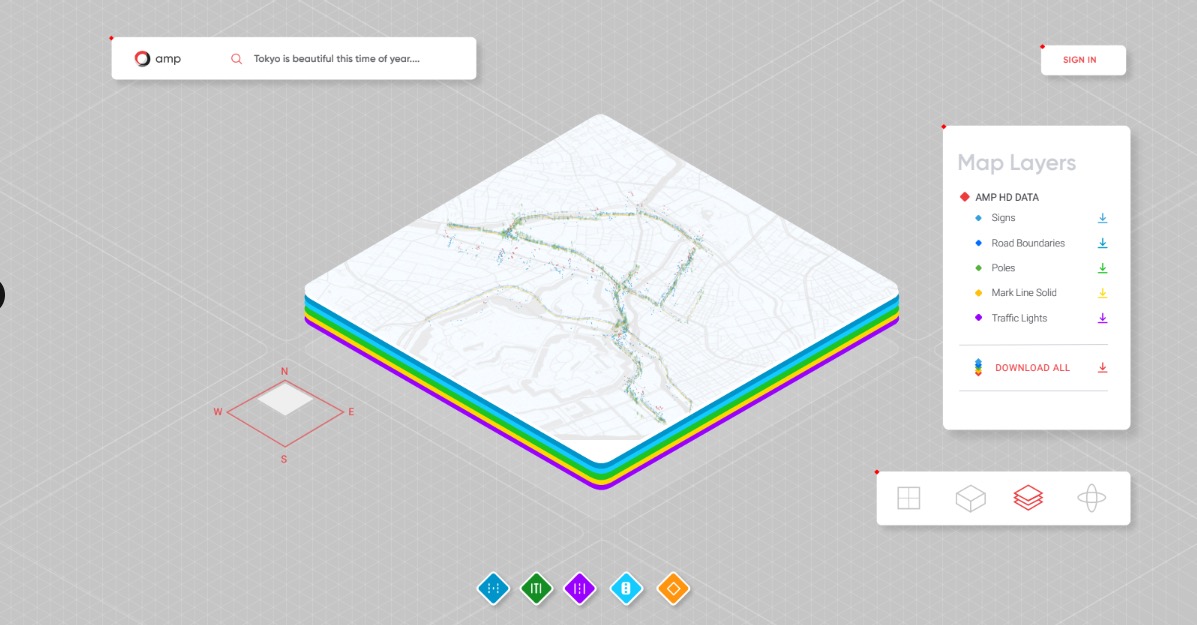Collapse the AMP HD DATA group
Screen dimensions: 1197x625
[x=1006, y=197]
